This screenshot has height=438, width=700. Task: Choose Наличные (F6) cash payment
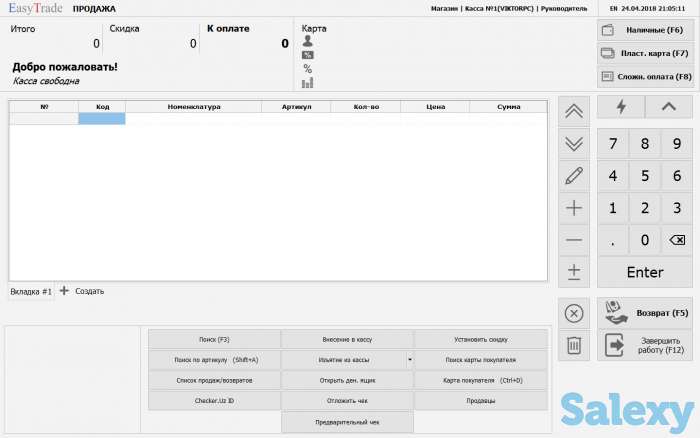[645, 30]
